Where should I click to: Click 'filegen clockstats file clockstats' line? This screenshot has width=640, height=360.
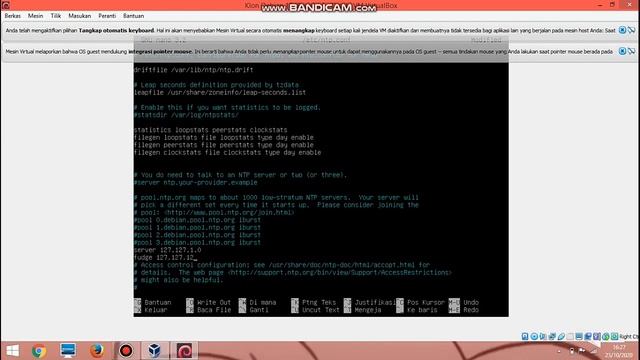pos(227,152)
